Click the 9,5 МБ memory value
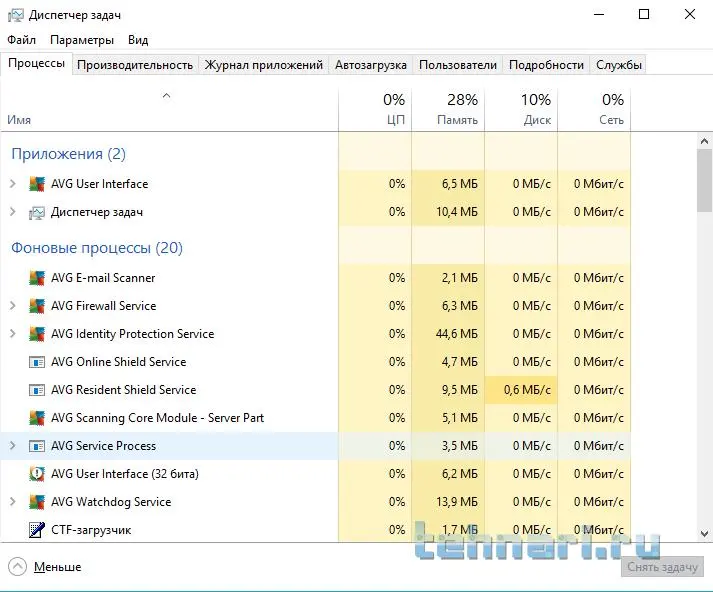 tap(459, 390)
